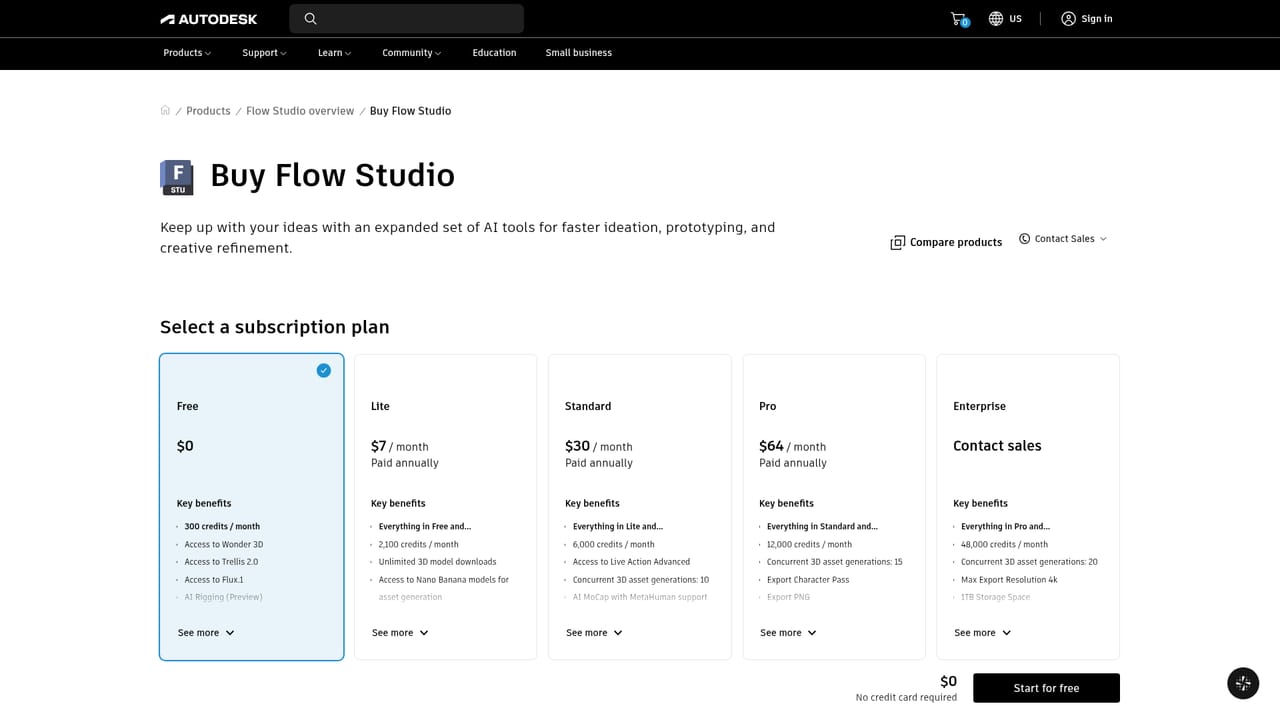Open the Products menu

coord(187,53)
